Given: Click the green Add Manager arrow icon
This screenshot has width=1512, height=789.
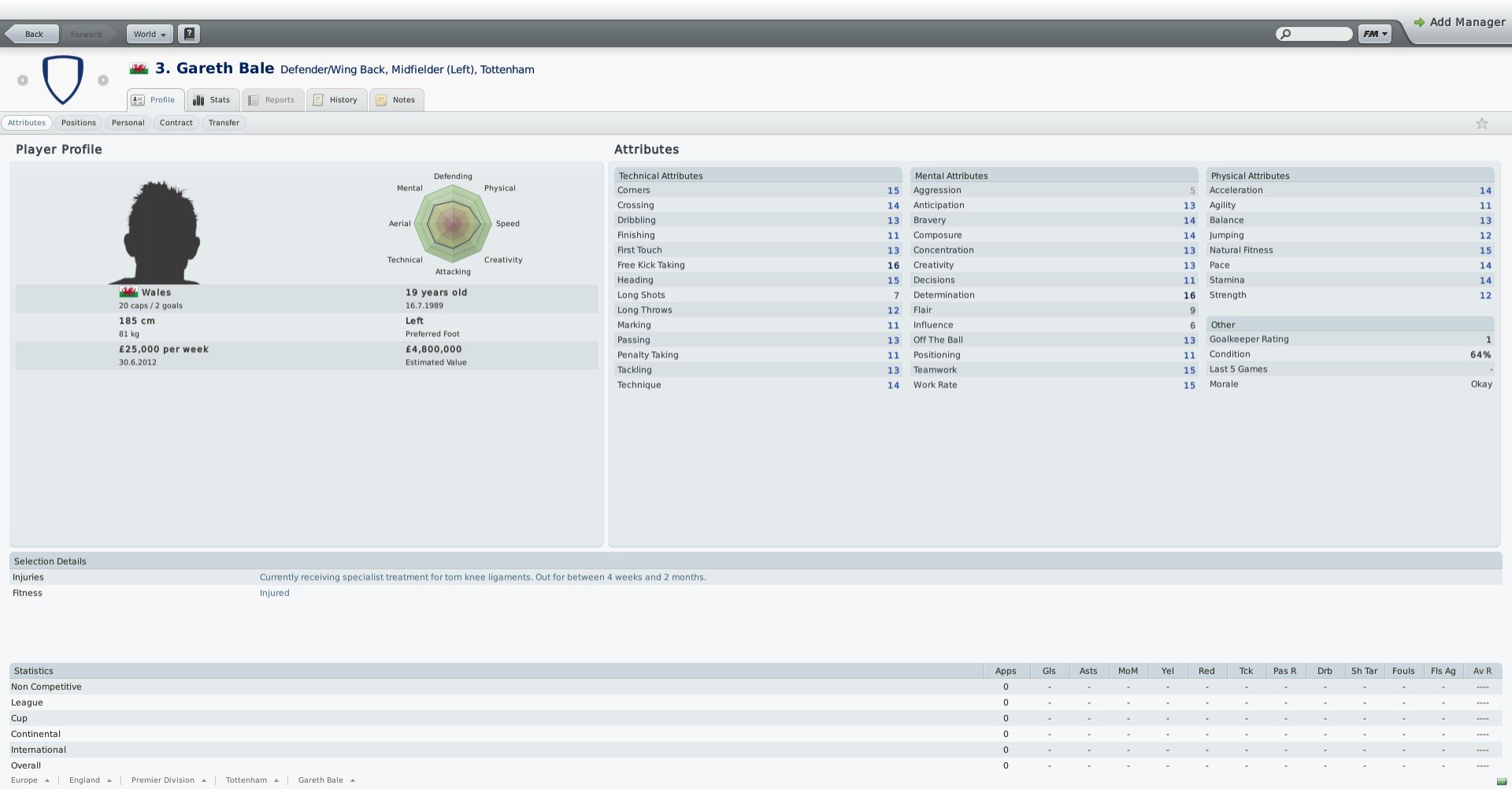Looking at the screenshot, I should pyautogui.click(x=1419, y=23).
